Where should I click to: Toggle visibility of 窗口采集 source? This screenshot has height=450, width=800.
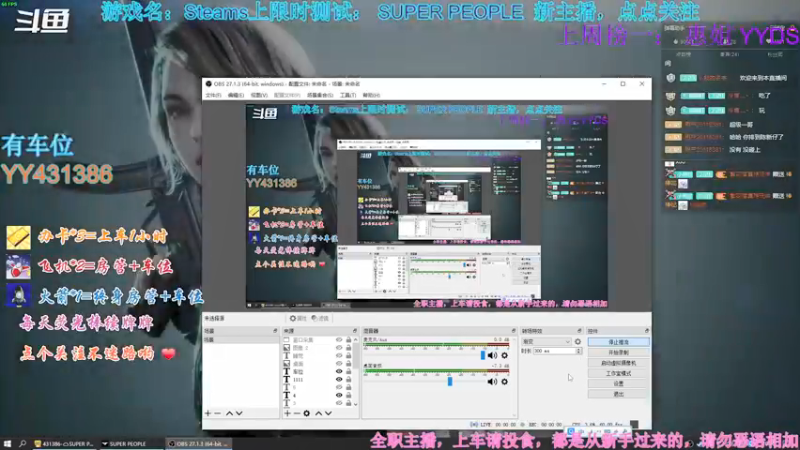(339, 340)
